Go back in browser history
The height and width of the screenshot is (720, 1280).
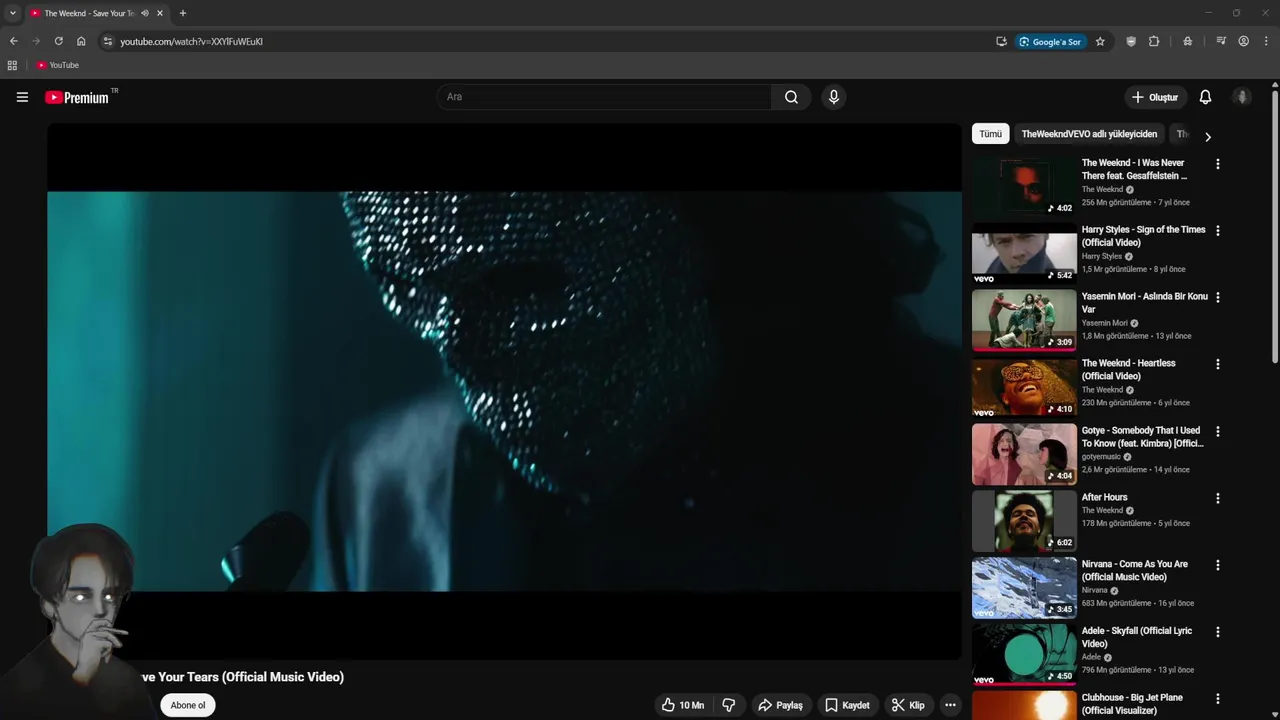[13, 41]
